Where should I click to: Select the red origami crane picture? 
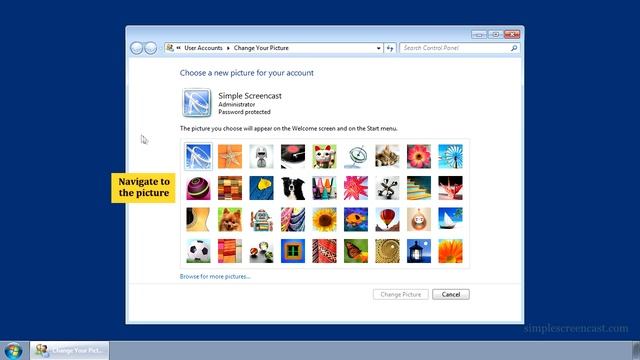(x=450, y=188)
